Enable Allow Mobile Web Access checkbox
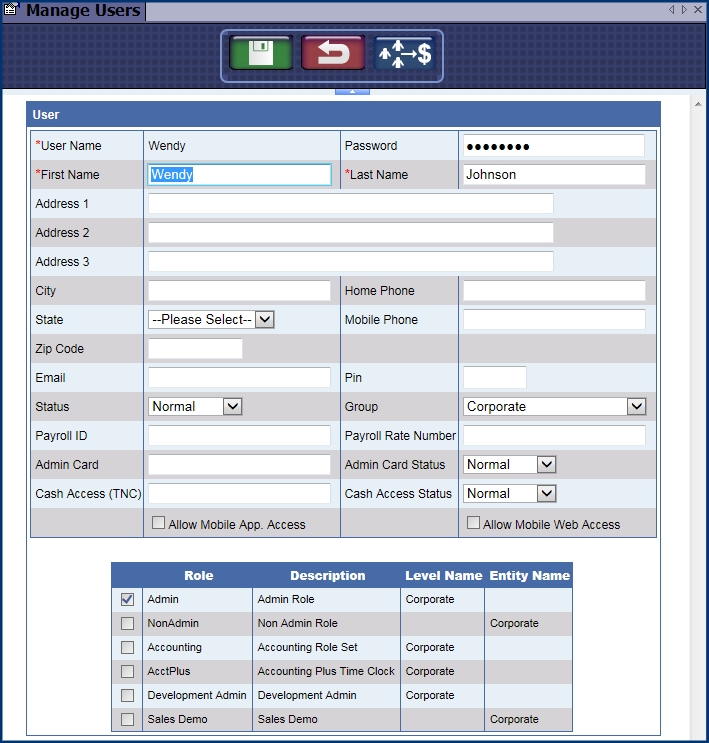Screen dimensions: 709x743 474,523
